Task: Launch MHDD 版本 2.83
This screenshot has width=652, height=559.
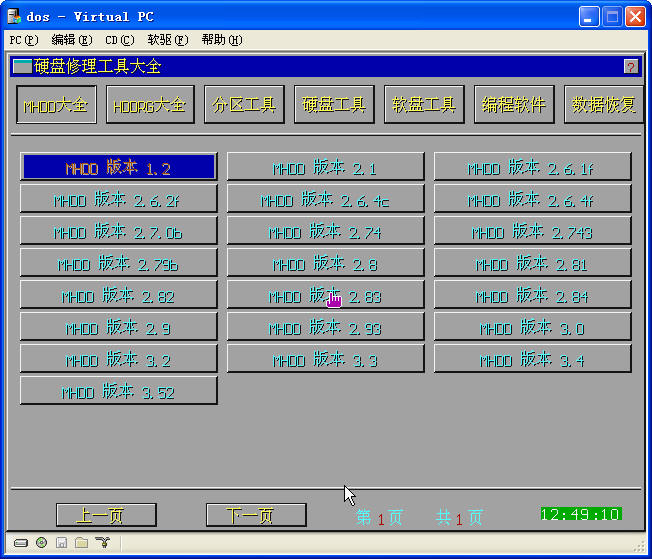Action: point(325,295)
